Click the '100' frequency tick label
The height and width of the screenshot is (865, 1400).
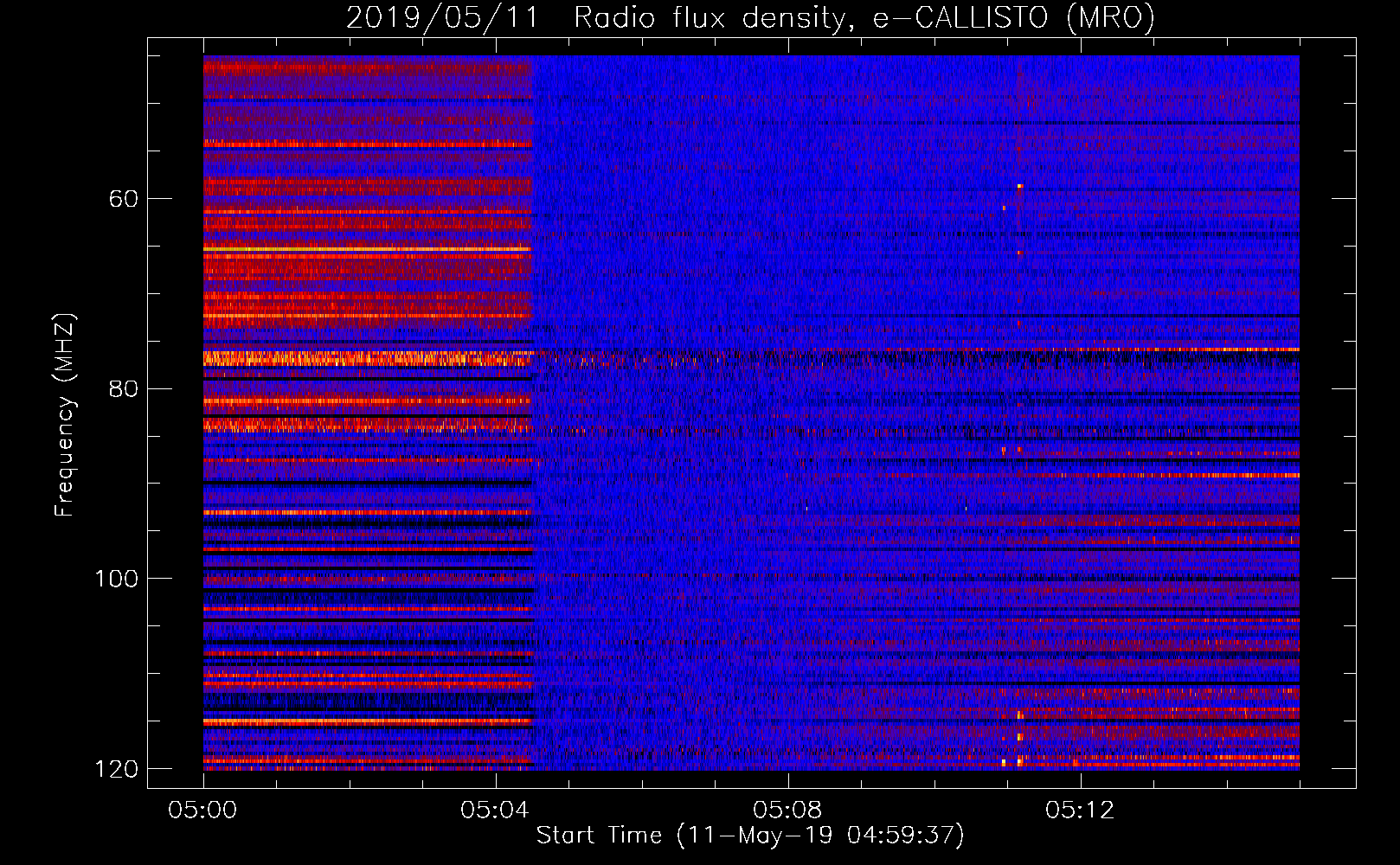pos(116,579)
